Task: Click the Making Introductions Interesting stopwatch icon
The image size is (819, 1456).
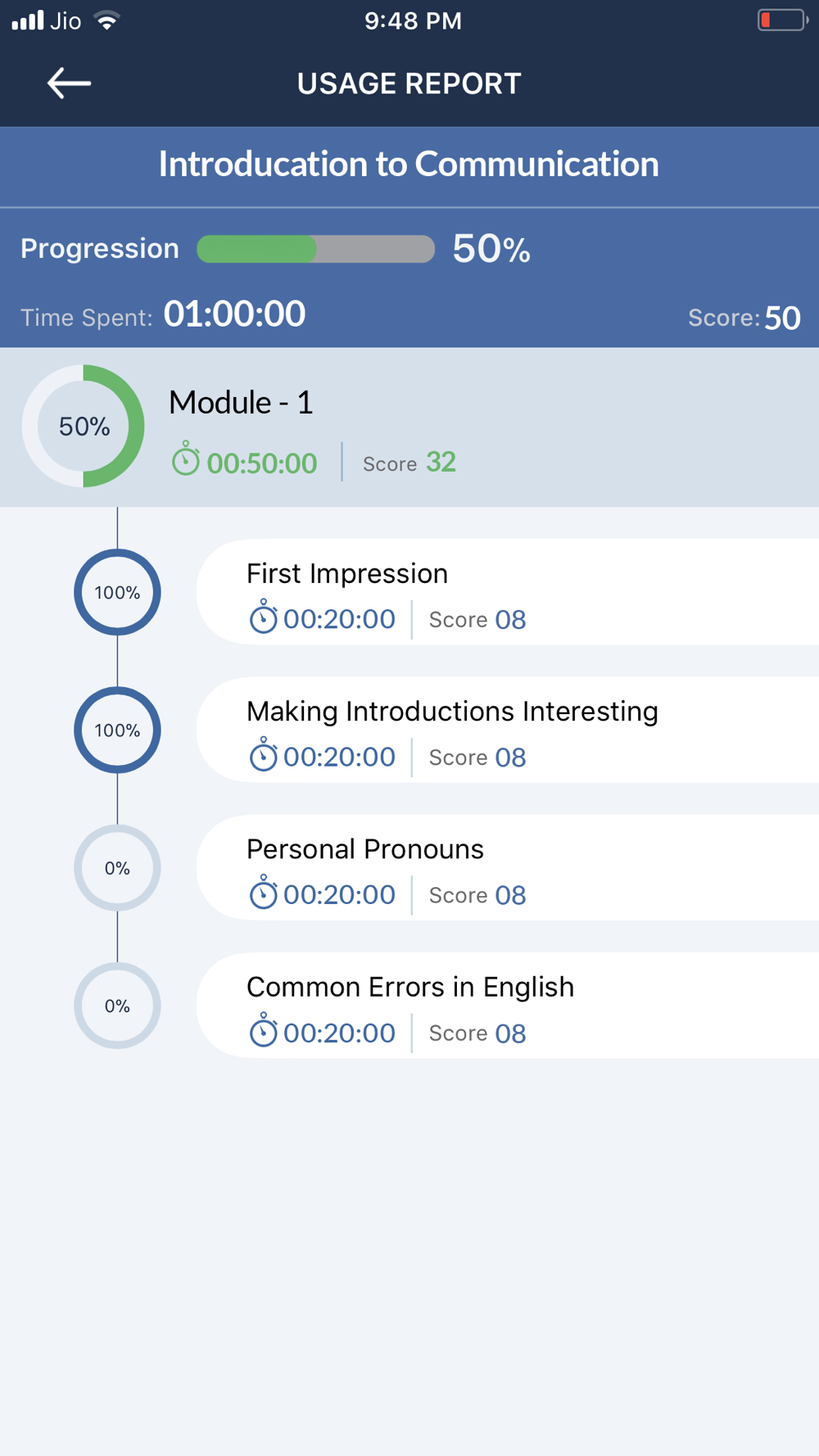Action: pos(263,755)
